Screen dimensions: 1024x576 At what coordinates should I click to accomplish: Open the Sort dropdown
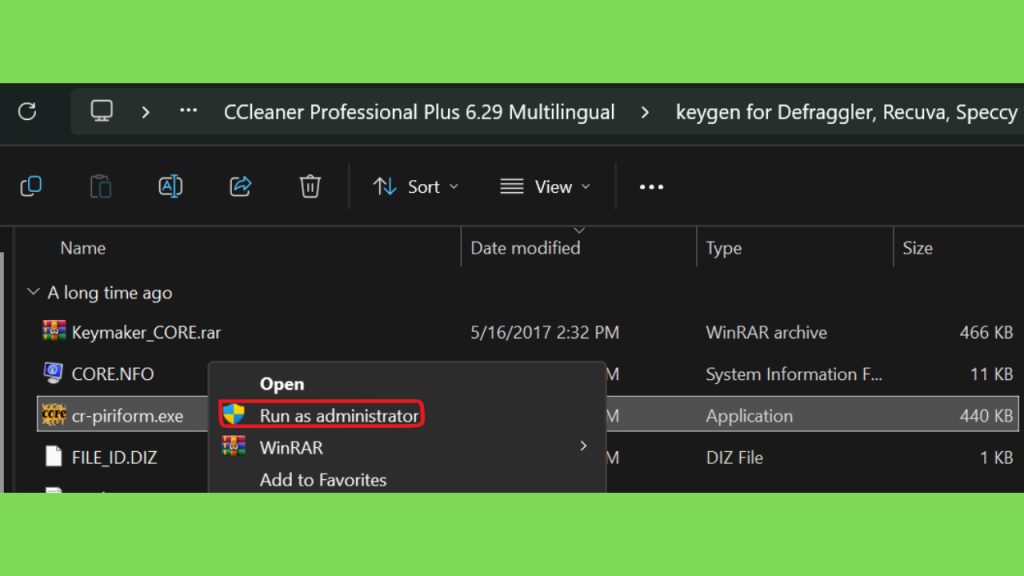click(416, 187)
